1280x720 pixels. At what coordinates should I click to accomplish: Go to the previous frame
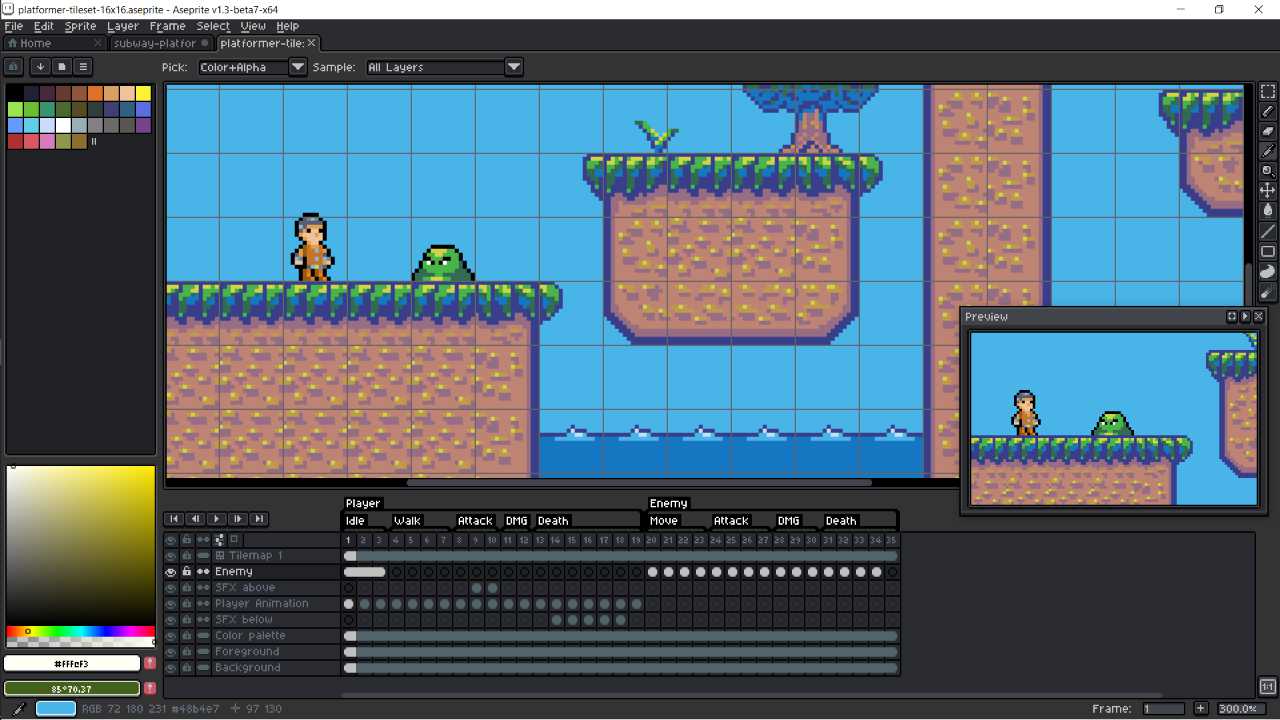[x=195, y=519]
